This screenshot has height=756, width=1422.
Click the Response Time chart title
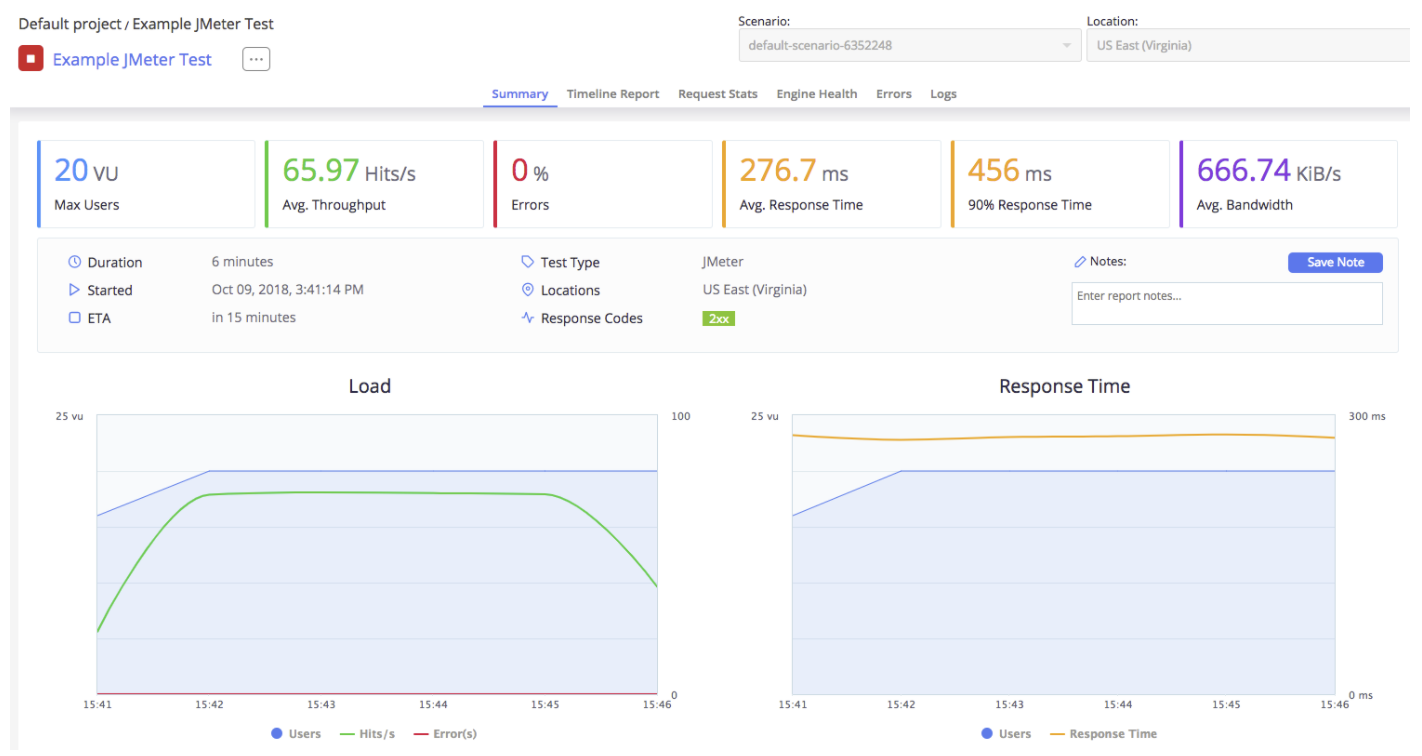click(1065, 386)
